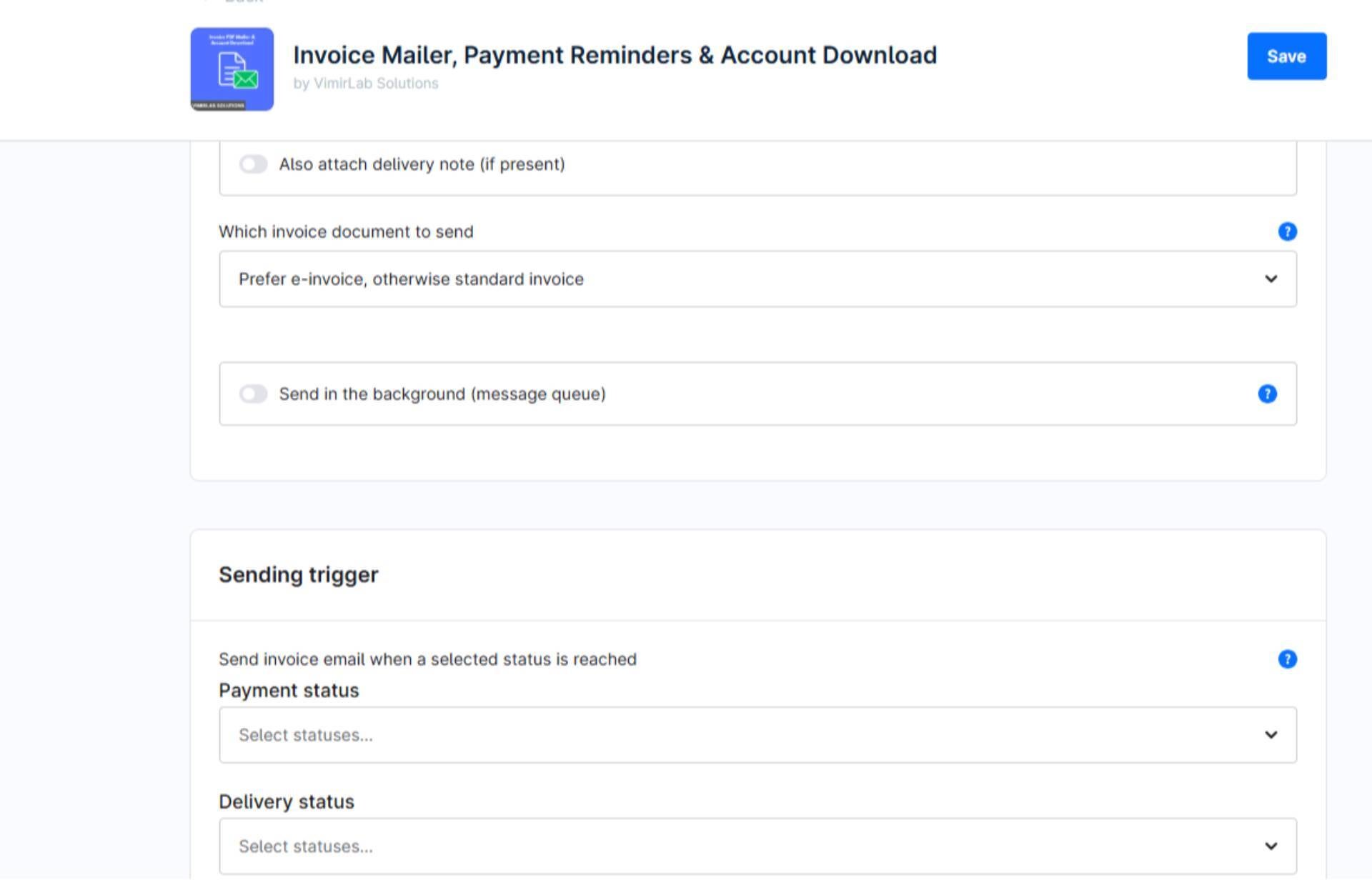This screenshot has width=1372, height=880.
Task: Click 'by VimirLab Solutions' vendor text
Action: pyautogui.click(x=366, y=84)
